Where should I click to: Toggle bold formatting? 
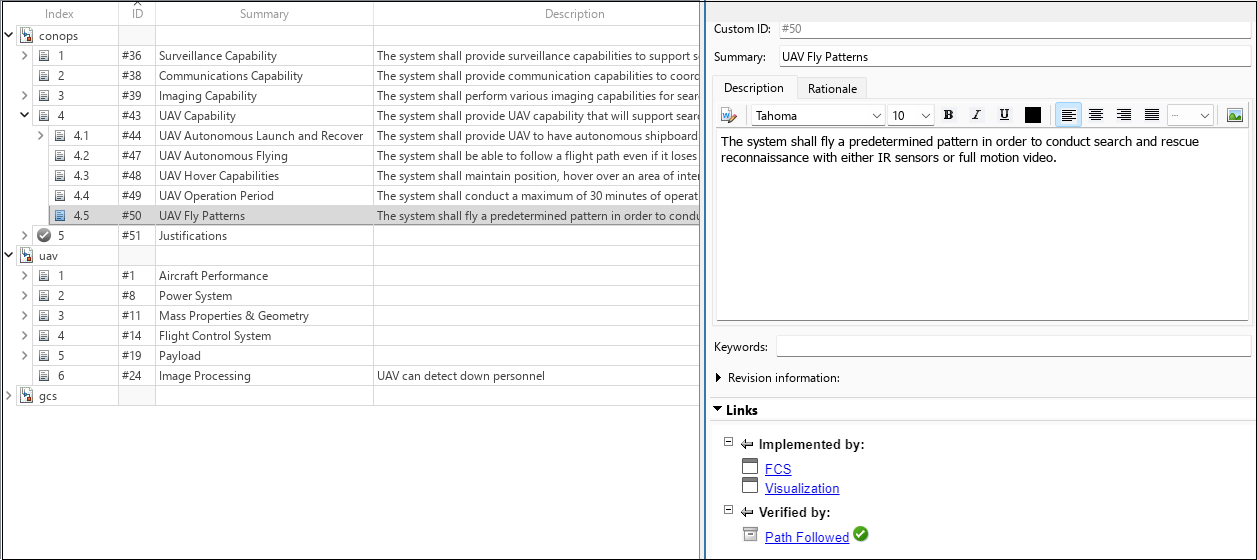coord(948,115)
